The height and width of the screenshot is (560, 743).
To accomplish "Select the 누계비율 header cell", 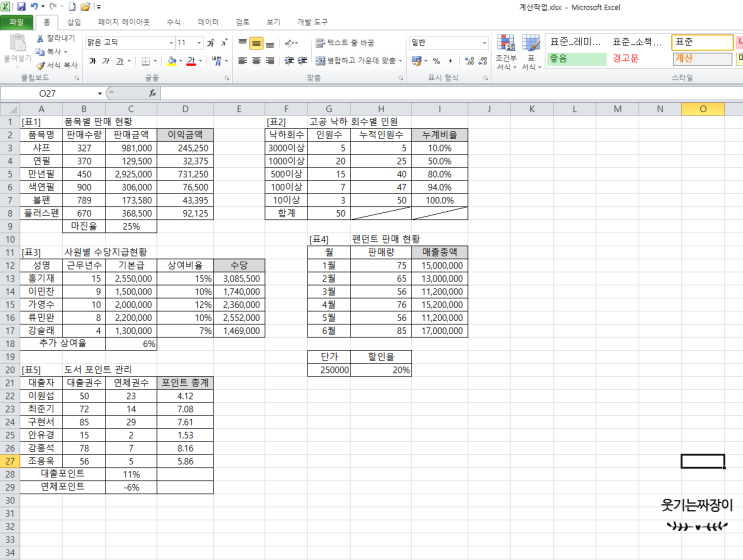I will coord(439,135).
